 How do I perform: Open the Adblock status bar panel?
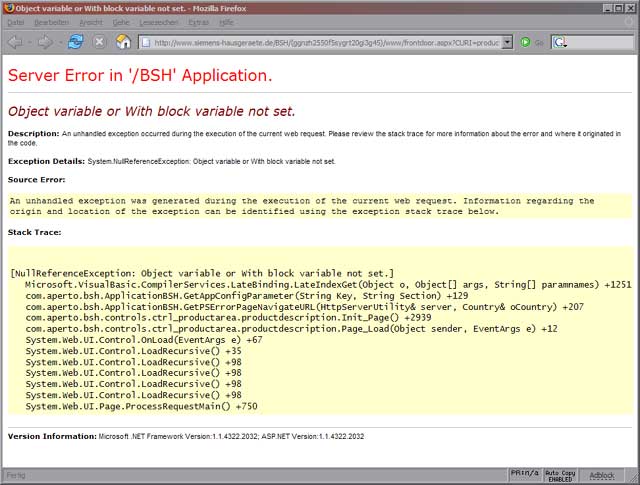602,474
